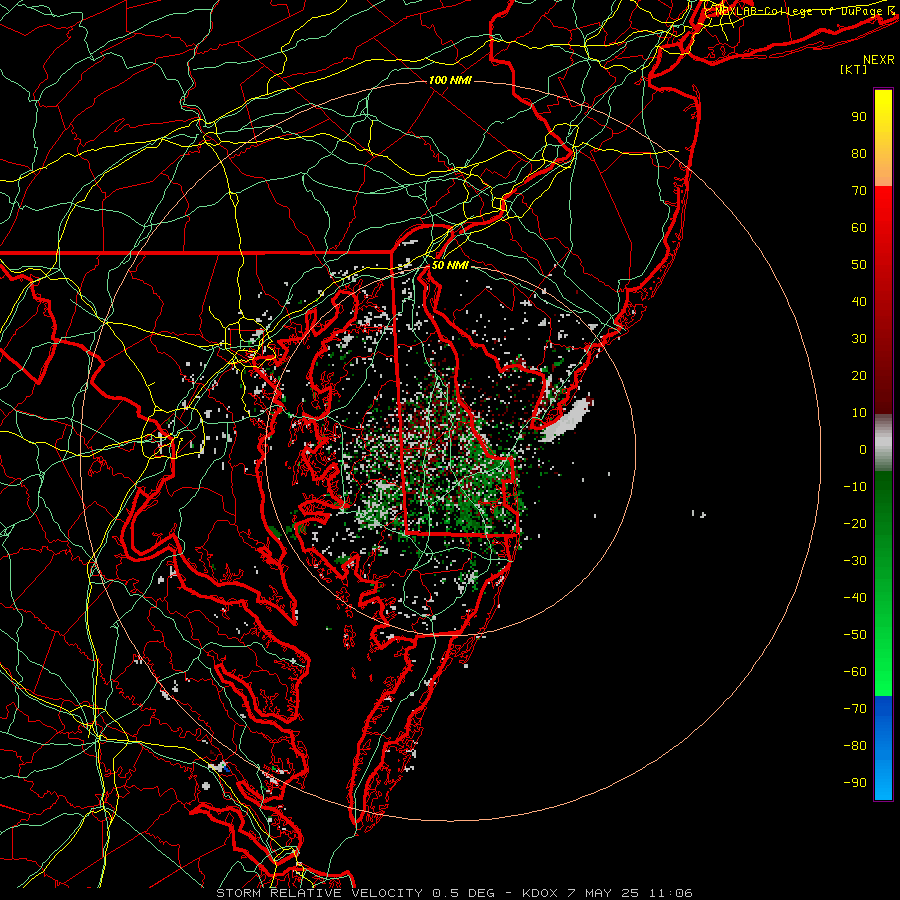The width and height of the screenshot is (900, 900).
Task: Click the -30 value on velocity scale
Action: click(x=855, y=561)
